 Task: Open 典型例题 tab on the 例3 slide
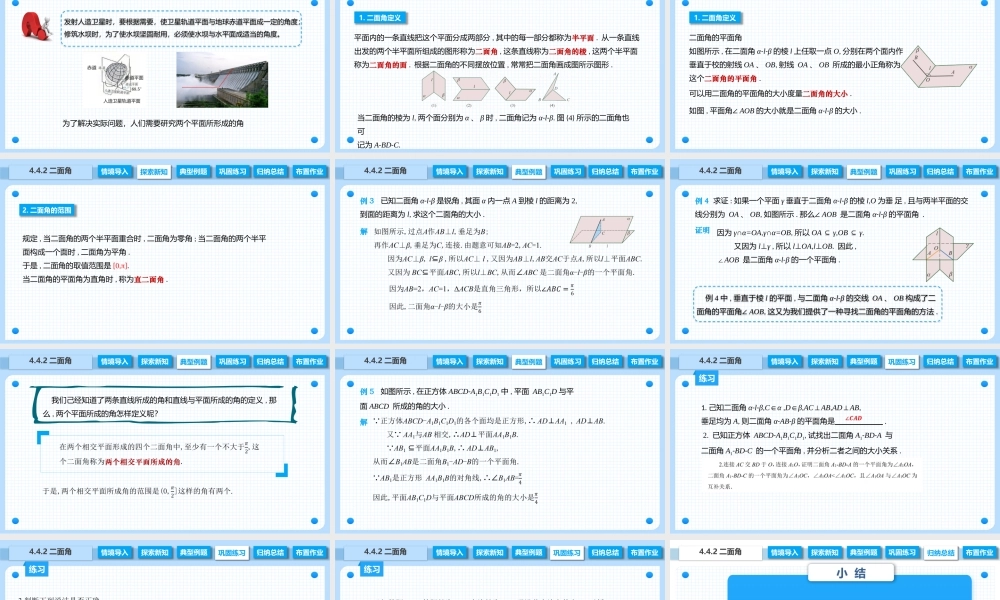point(528,172)
